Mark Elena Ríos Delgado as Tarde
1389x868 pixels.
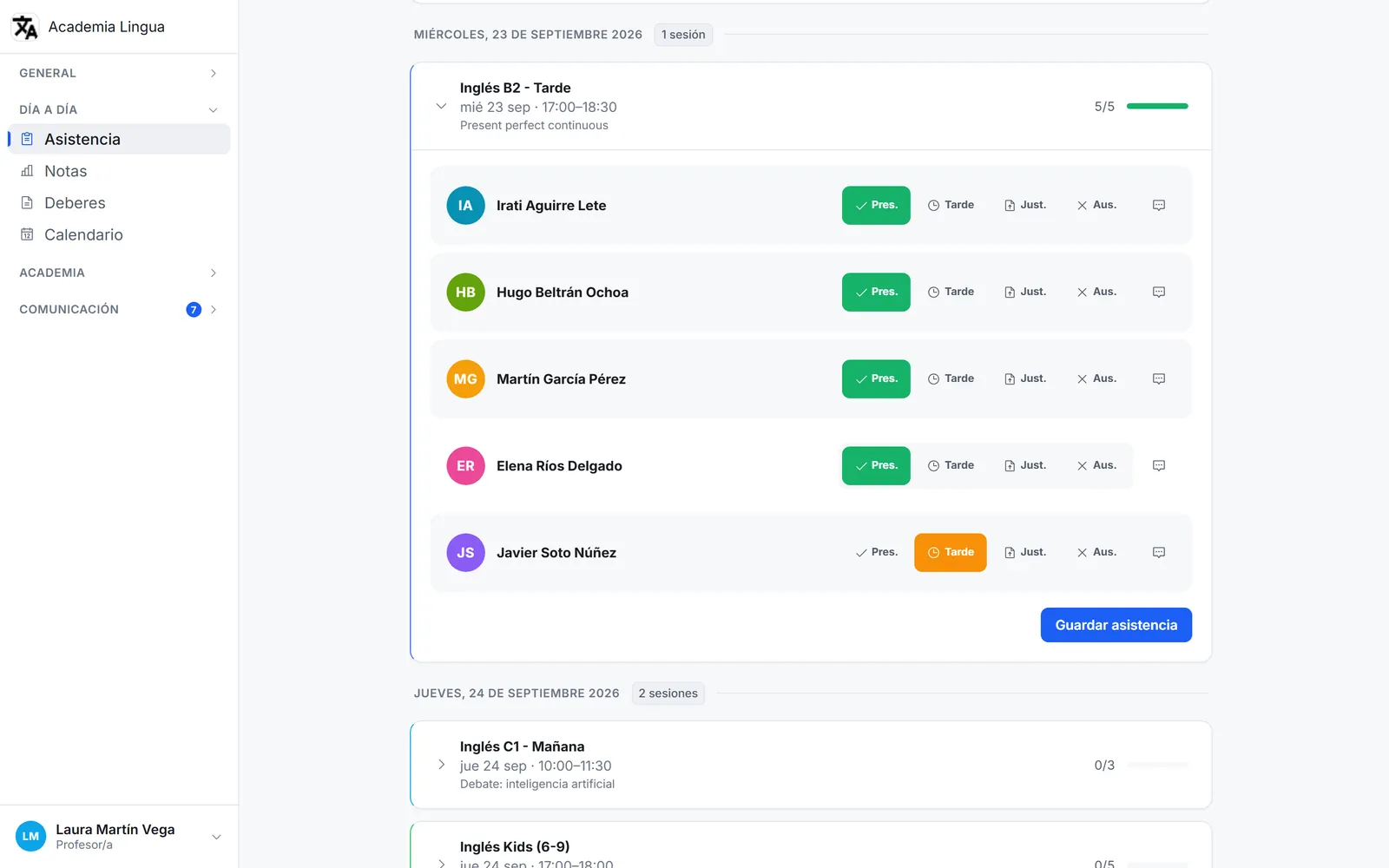[x=951, y=466]
